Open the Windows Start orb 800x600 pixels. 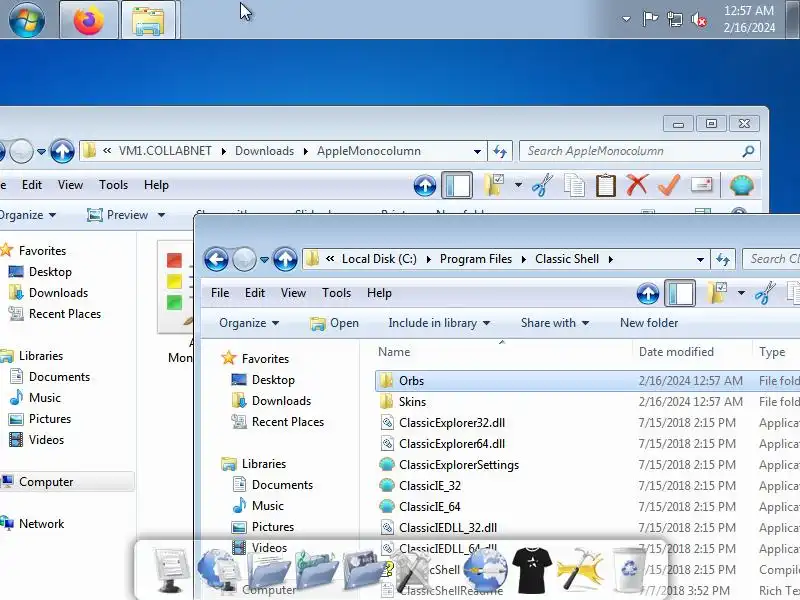[27, 19]
